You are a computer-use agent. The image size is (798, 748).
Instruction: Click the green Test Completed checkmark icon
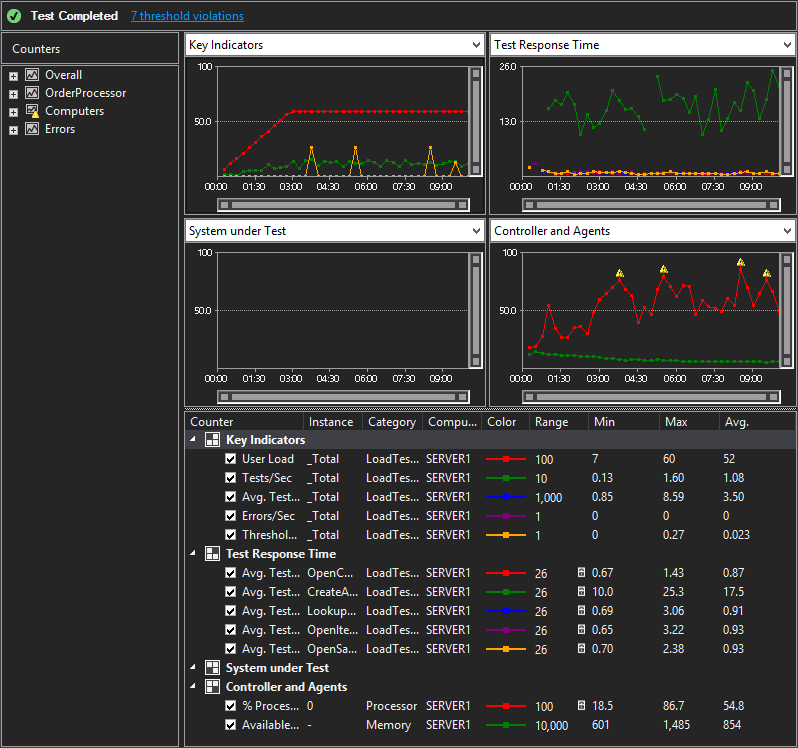point(14,16)
